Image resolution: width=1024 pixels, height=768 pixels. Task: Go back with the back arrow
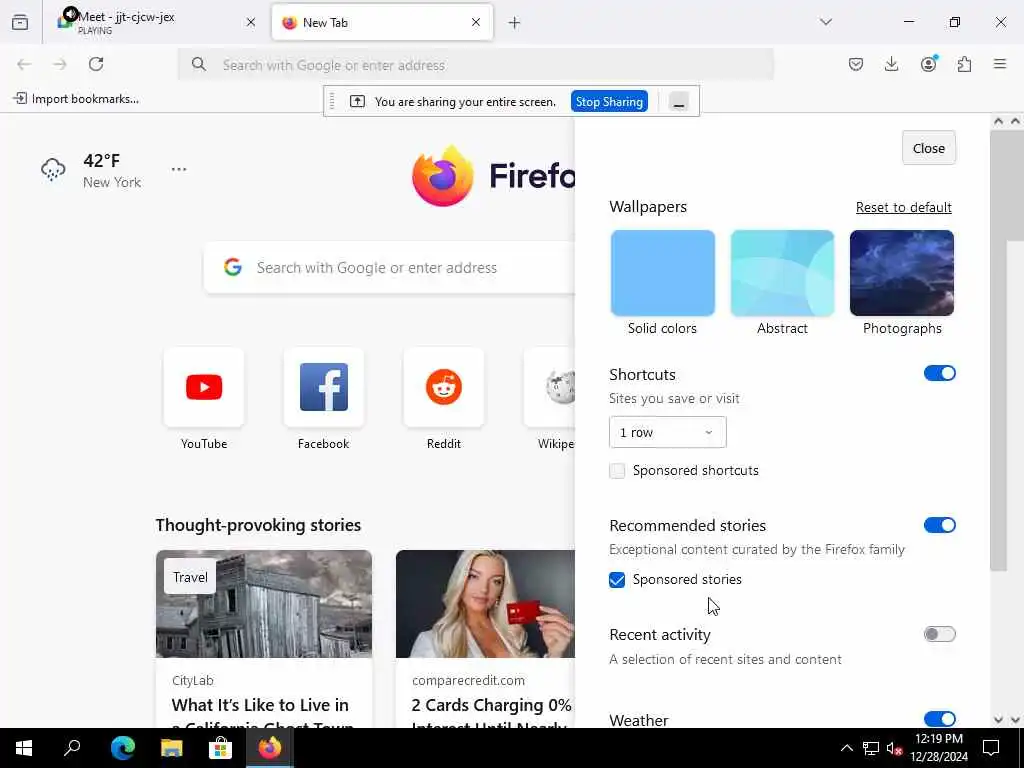24,64
